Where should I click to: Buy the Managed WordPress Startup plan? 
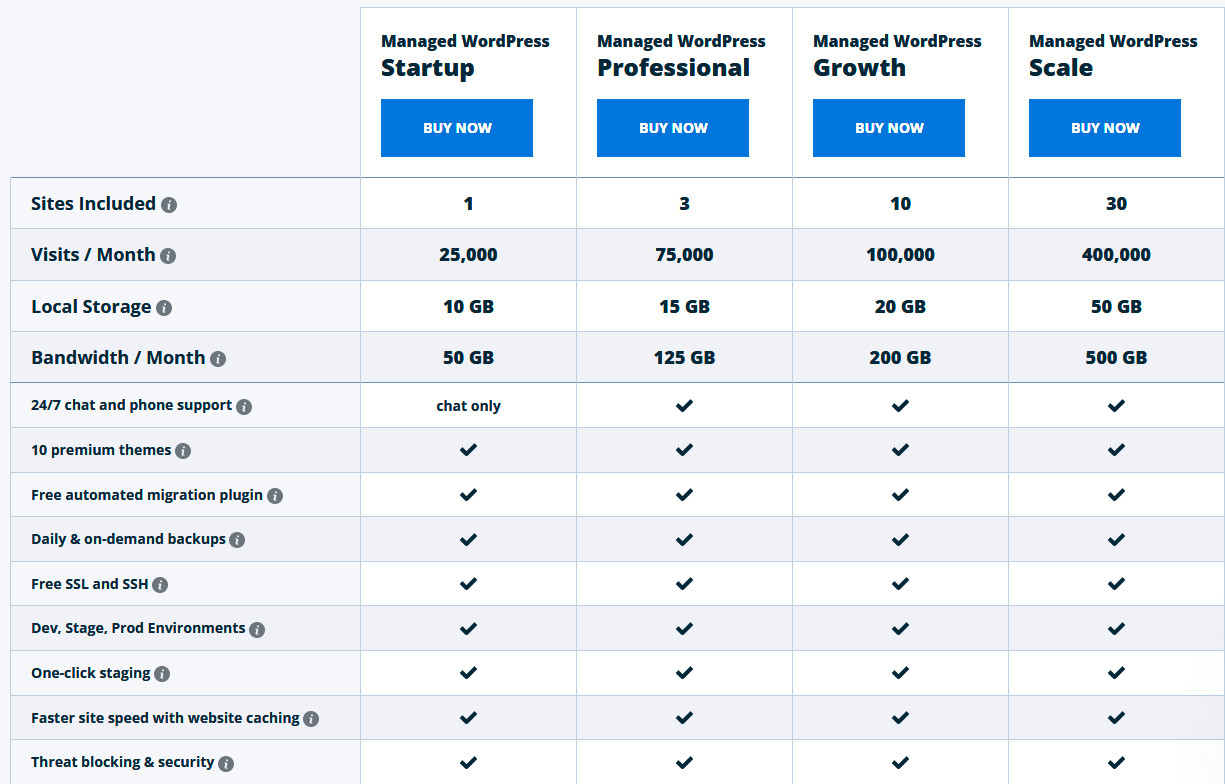[x=456, y=128]
